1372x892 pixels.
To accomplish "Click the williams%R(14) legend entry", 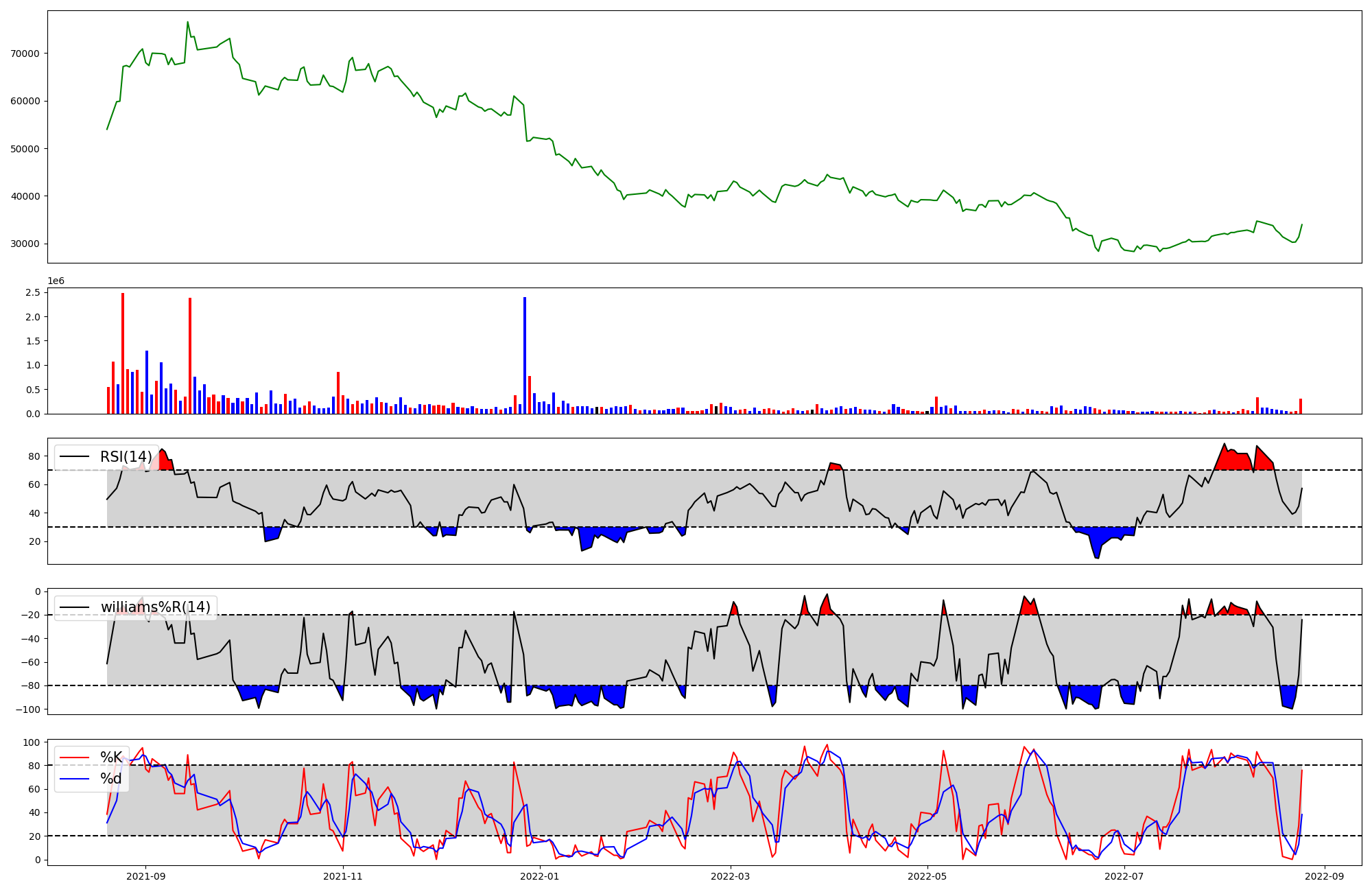I will [155, 607].
